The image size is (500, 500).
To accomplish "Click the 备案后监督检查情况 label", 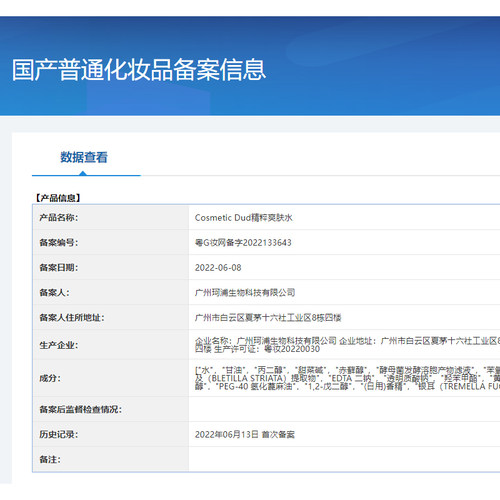I will point(81,409).
